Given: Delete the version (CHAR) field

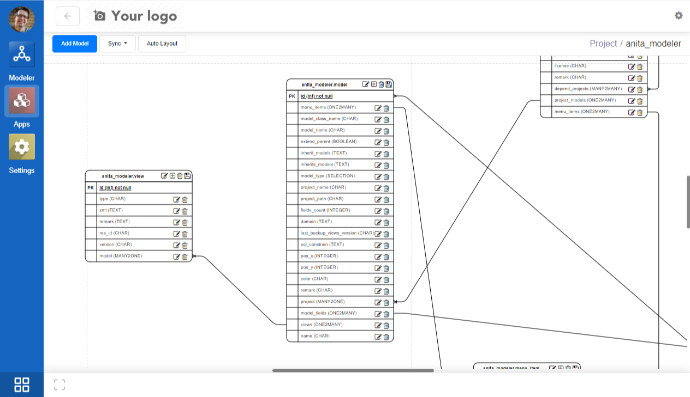Looking at the screenshot, I should 185,245.
